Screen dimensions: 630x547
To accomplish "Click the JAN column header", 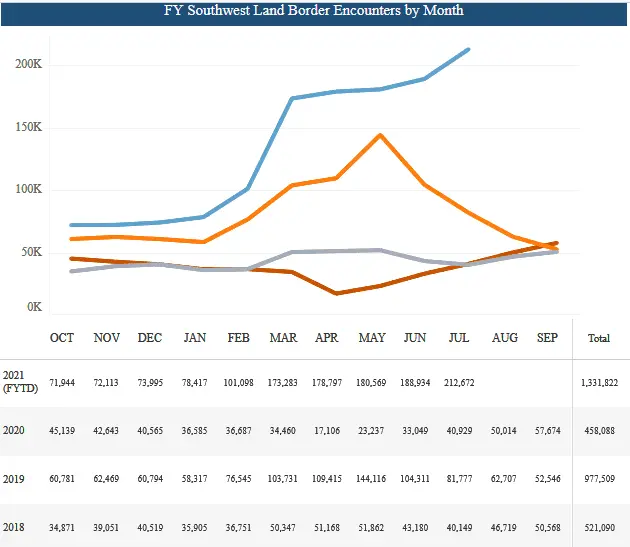I will pos(195,338).
